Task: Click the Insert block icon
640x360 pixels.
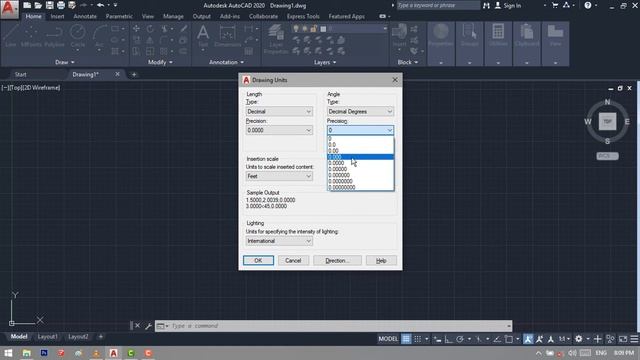Action: [x=399, y=35]
